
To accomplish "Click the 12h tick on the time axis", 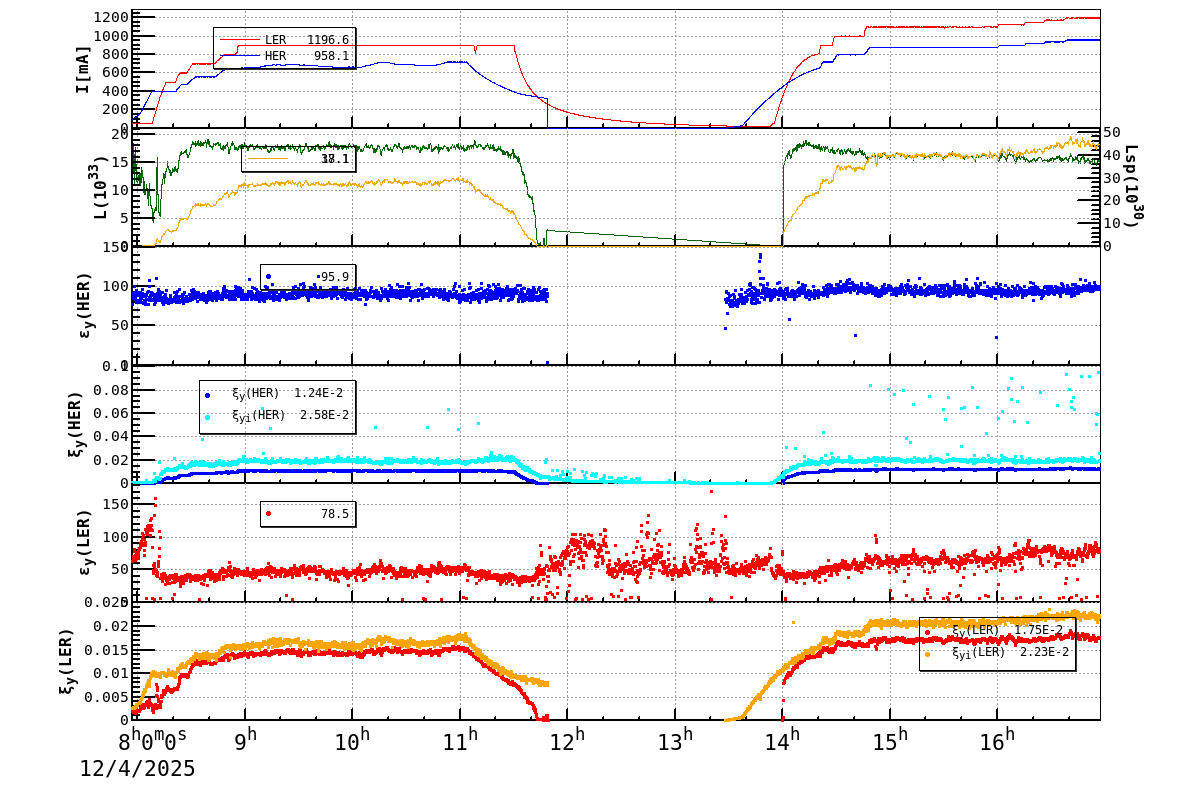I will click(x=565, y=736).
